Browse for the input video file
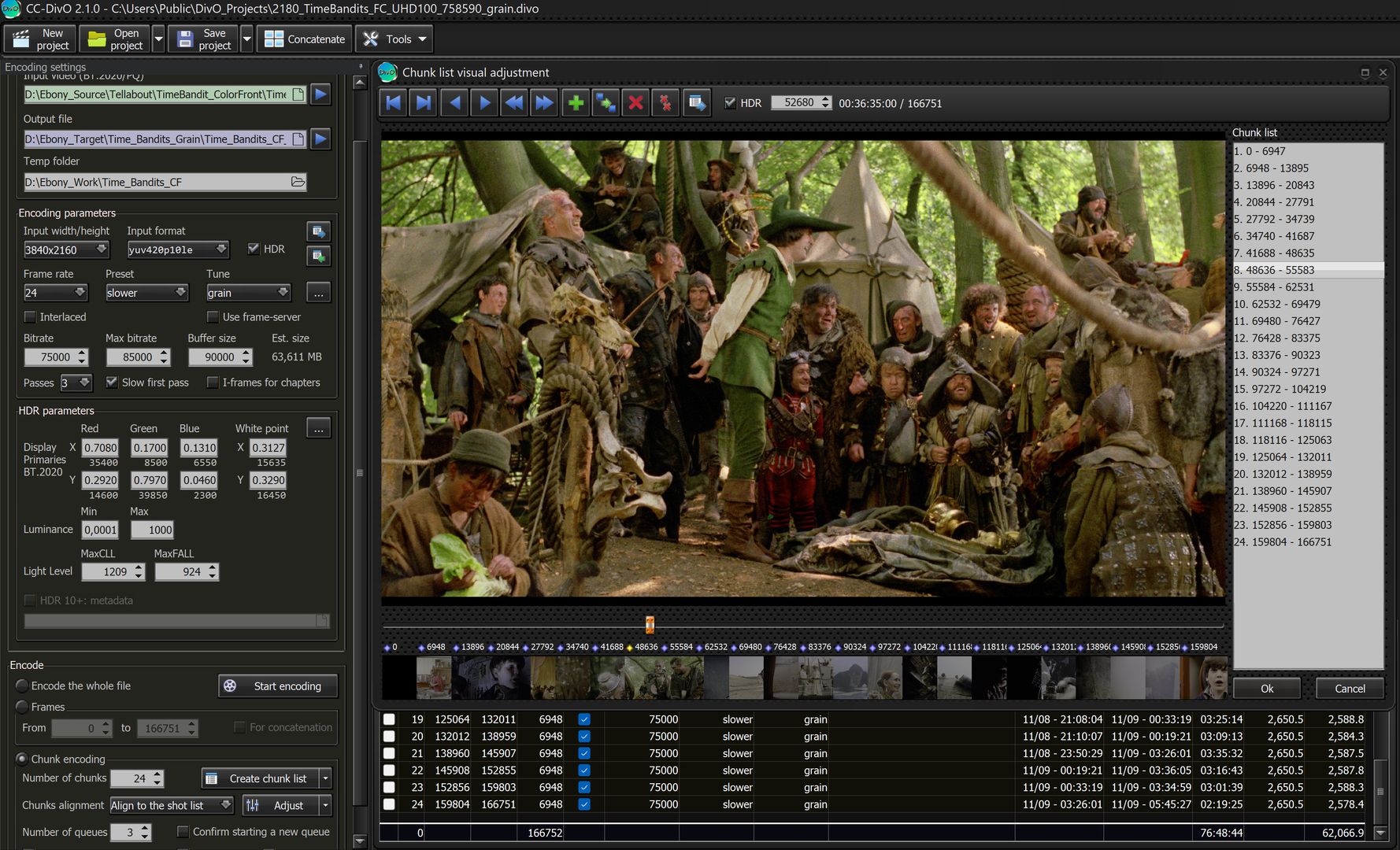The height and width of the screenshot is (850, 1400). tap(298, 94)
